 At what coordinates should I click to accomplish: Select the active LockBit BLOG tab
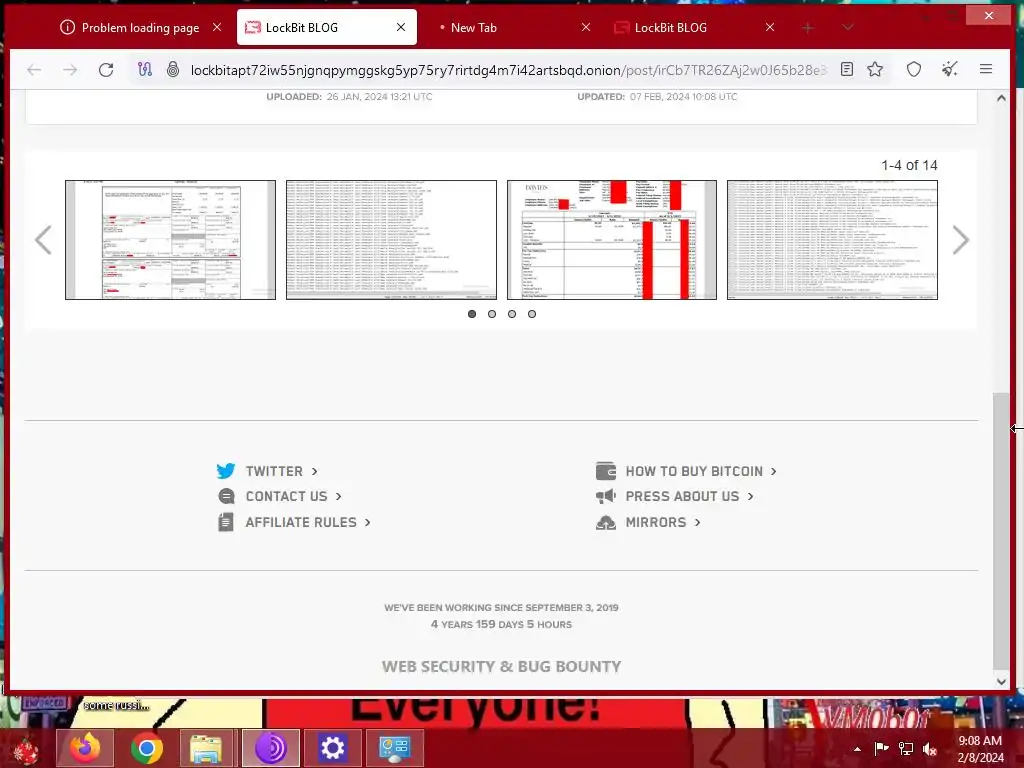tap(327, 27)
